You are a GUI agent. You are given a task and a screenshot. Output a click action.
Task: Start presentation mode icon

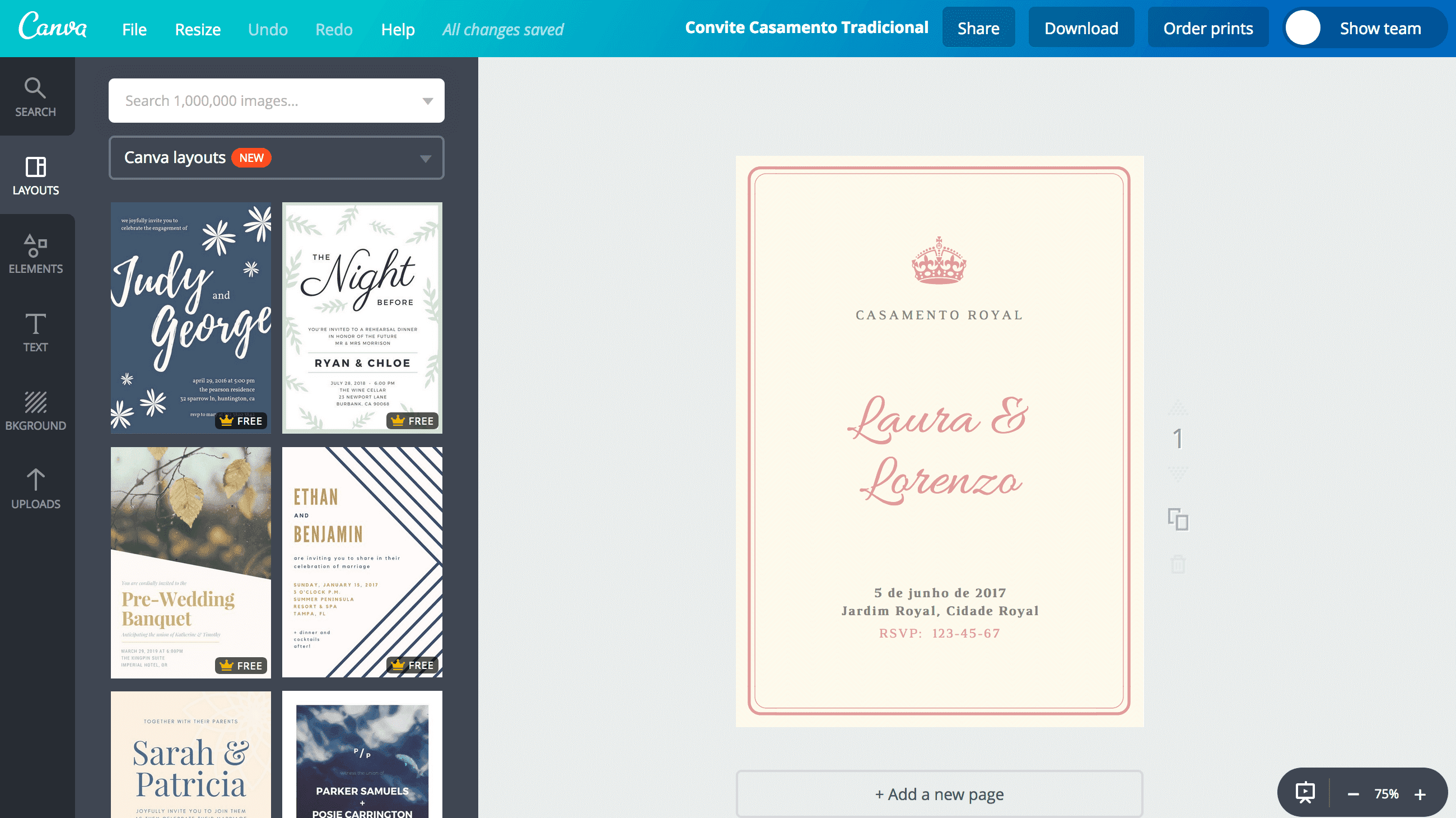1305,793
